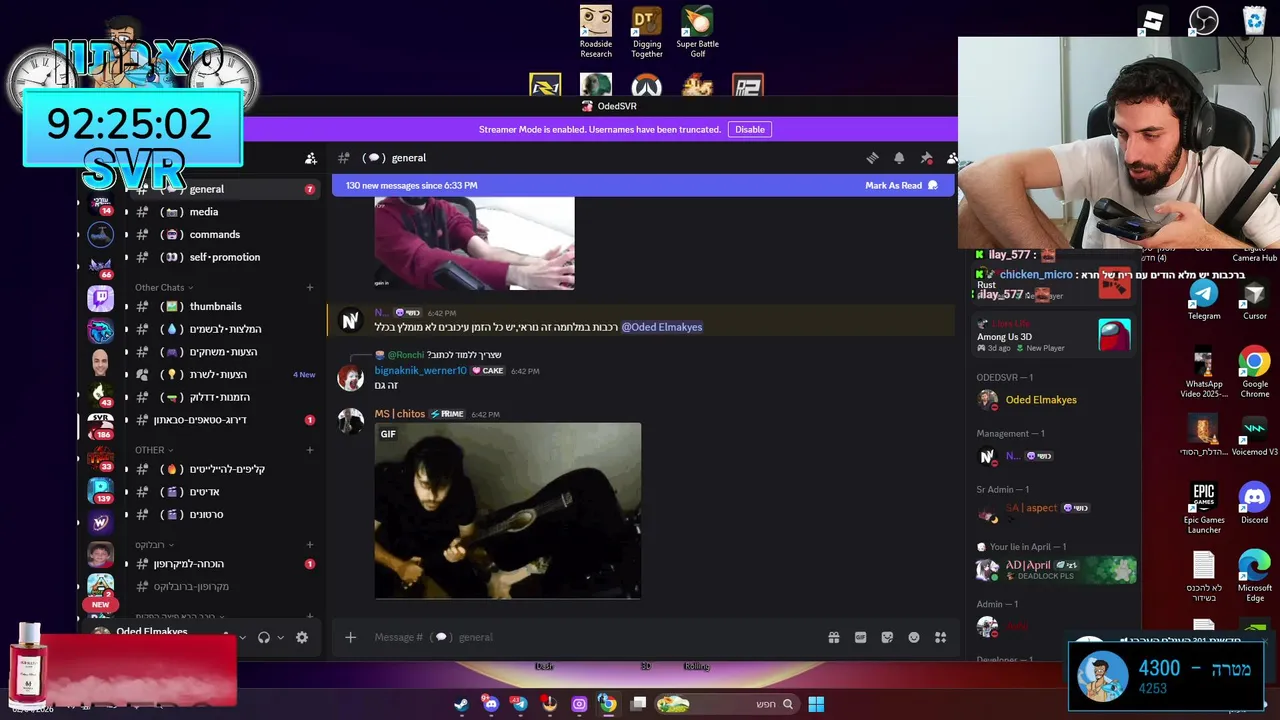This screenshot has width=1280, height=720.
Task: Click Among Us 3D activity card
Action: click(x=1055, y=336)
